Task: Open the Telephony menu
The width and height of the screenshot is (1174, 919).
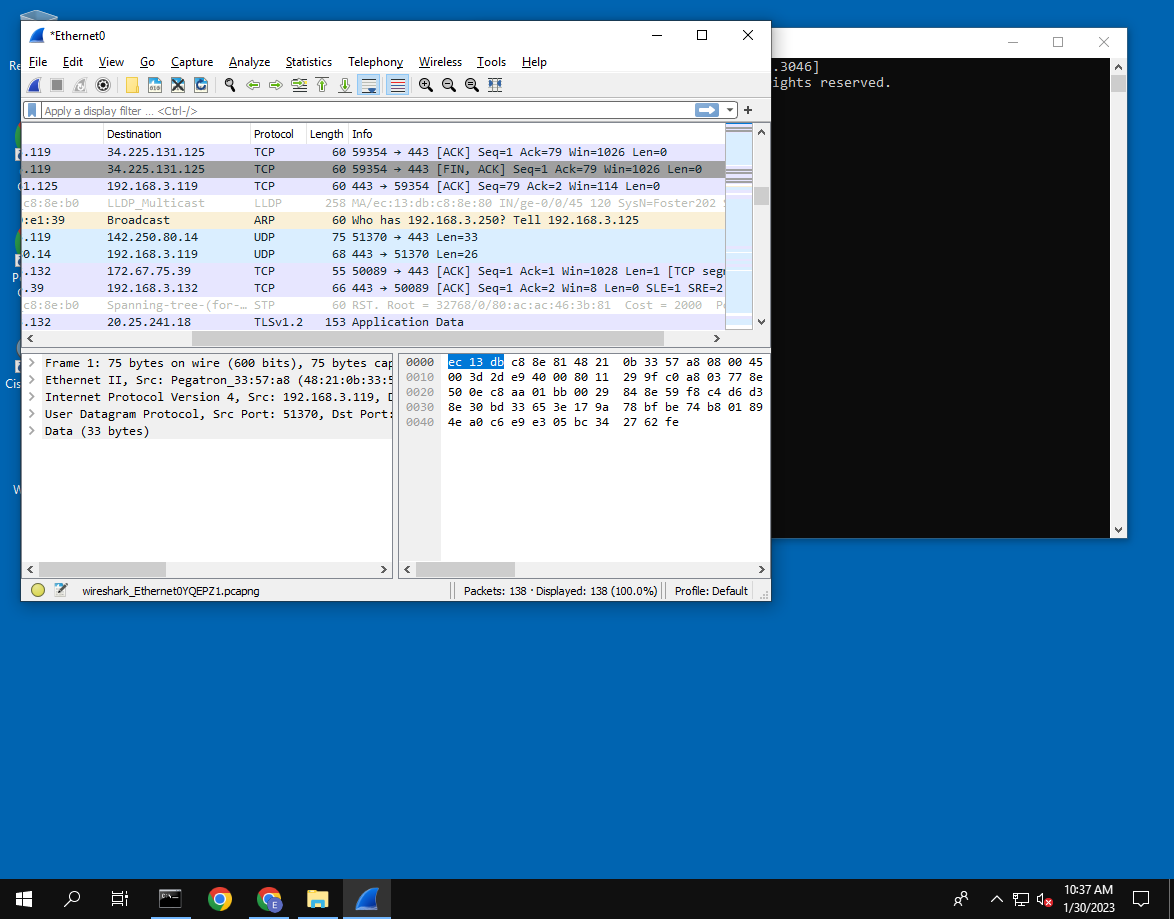Action: click(375, 62)
